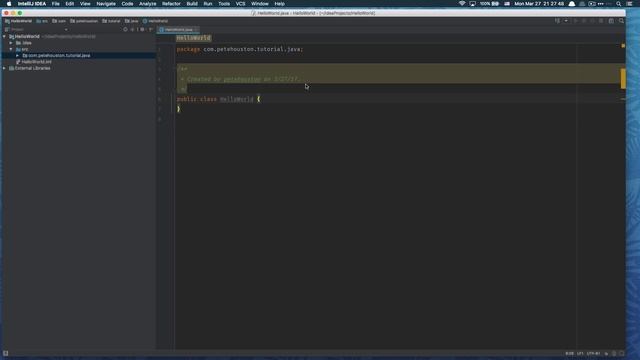Open the Apple menu

pos(9,4)
